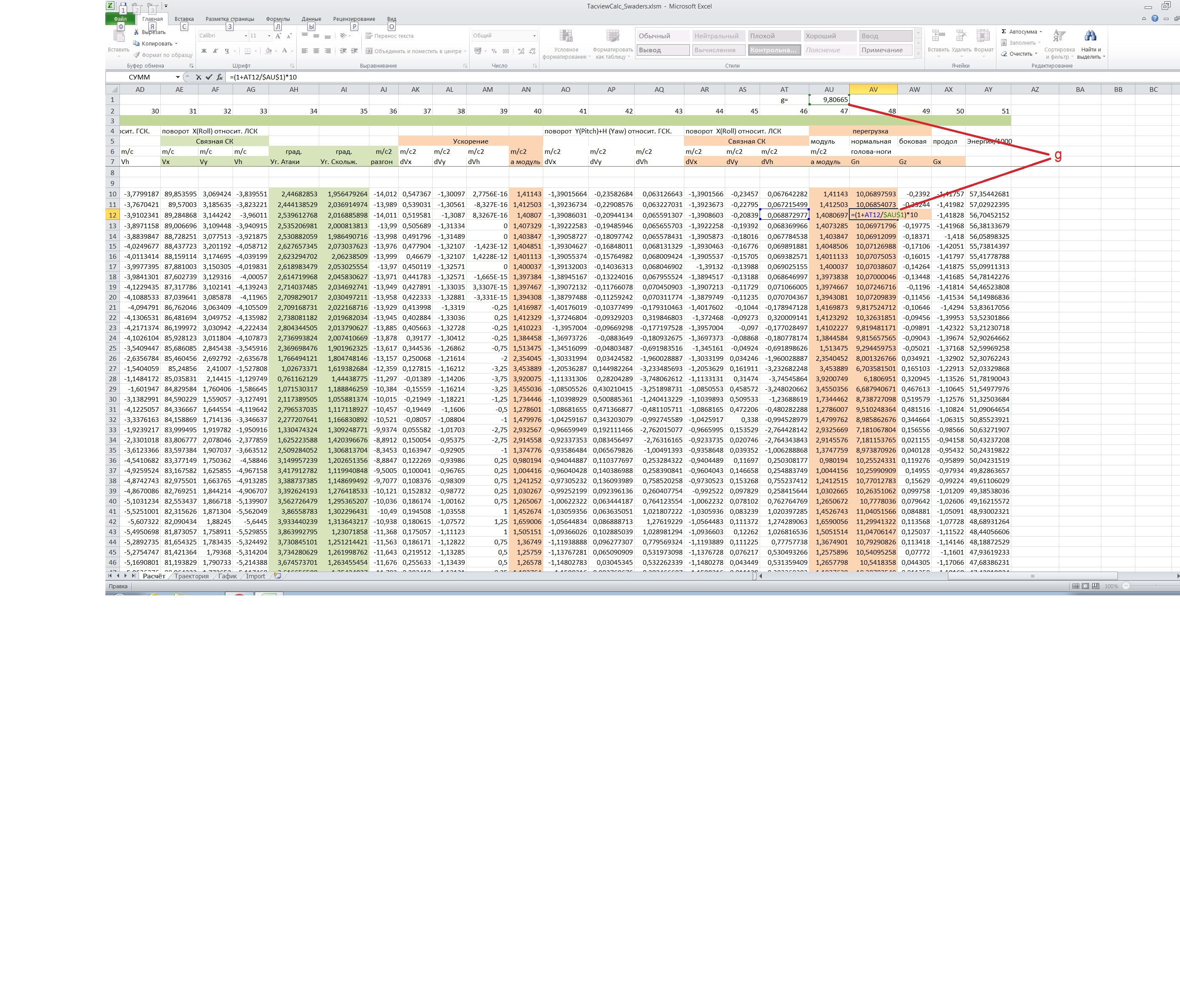Increase indent in cell
Screen dimensions: 1180x1008
(354, 51)
